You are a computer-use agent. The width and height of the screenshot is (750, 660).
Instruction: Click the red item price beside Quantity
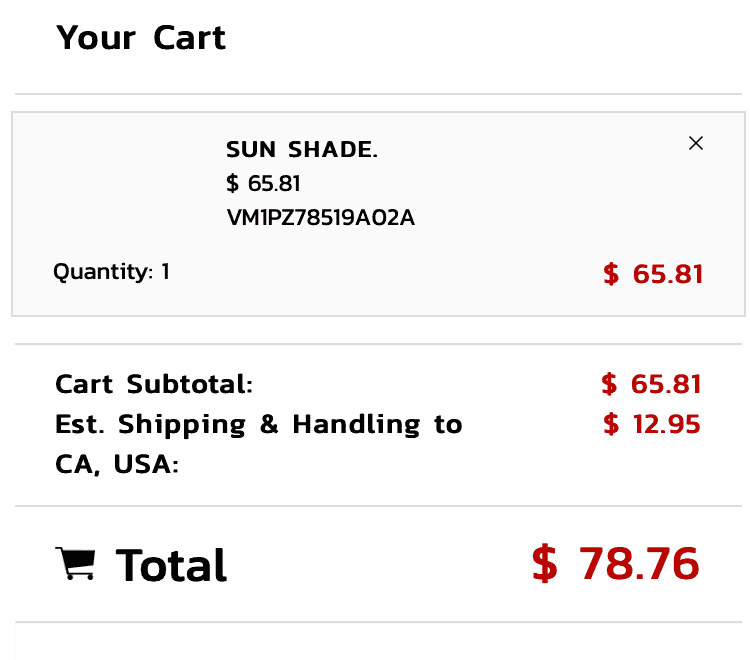(653, 274)
